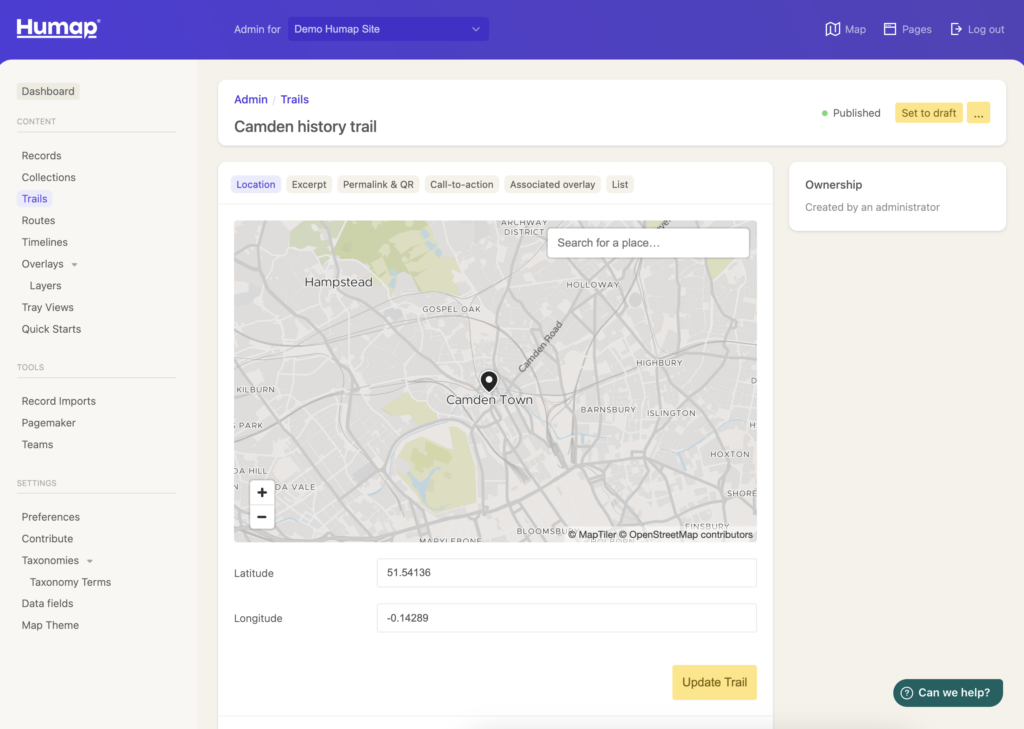1024x729 pixels.
Task: Go to Trails breadcrumb link
Action: click(x=294, y=99)
